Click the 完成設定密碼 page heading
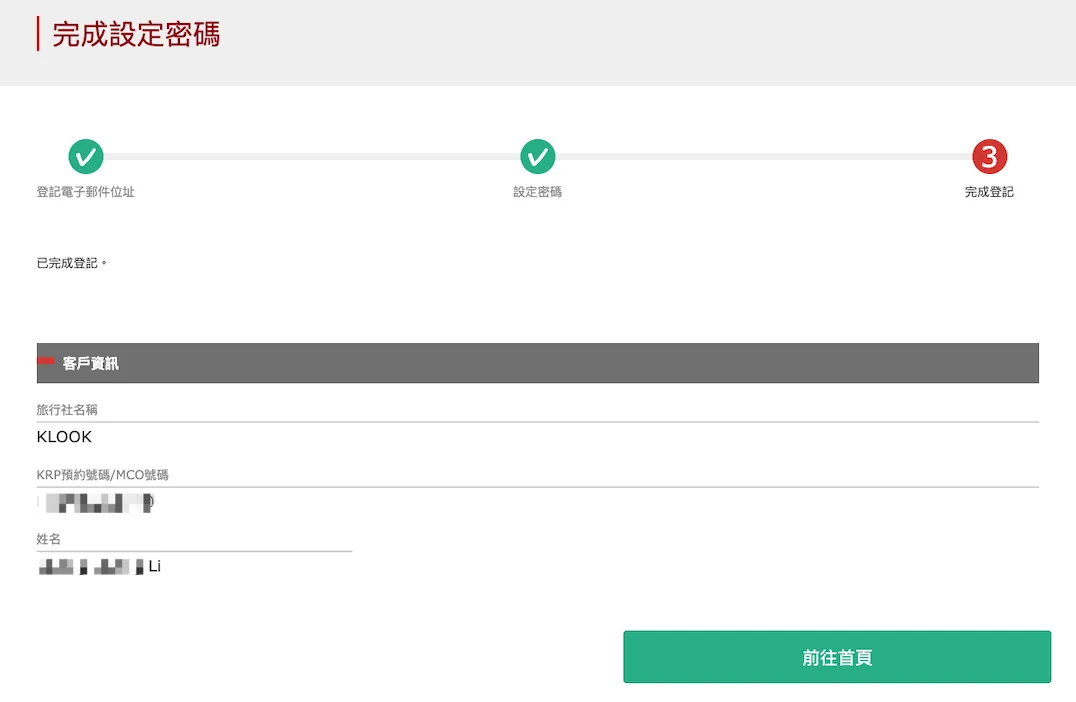The width and height of the screenshot is (1076, 702). 136,35
